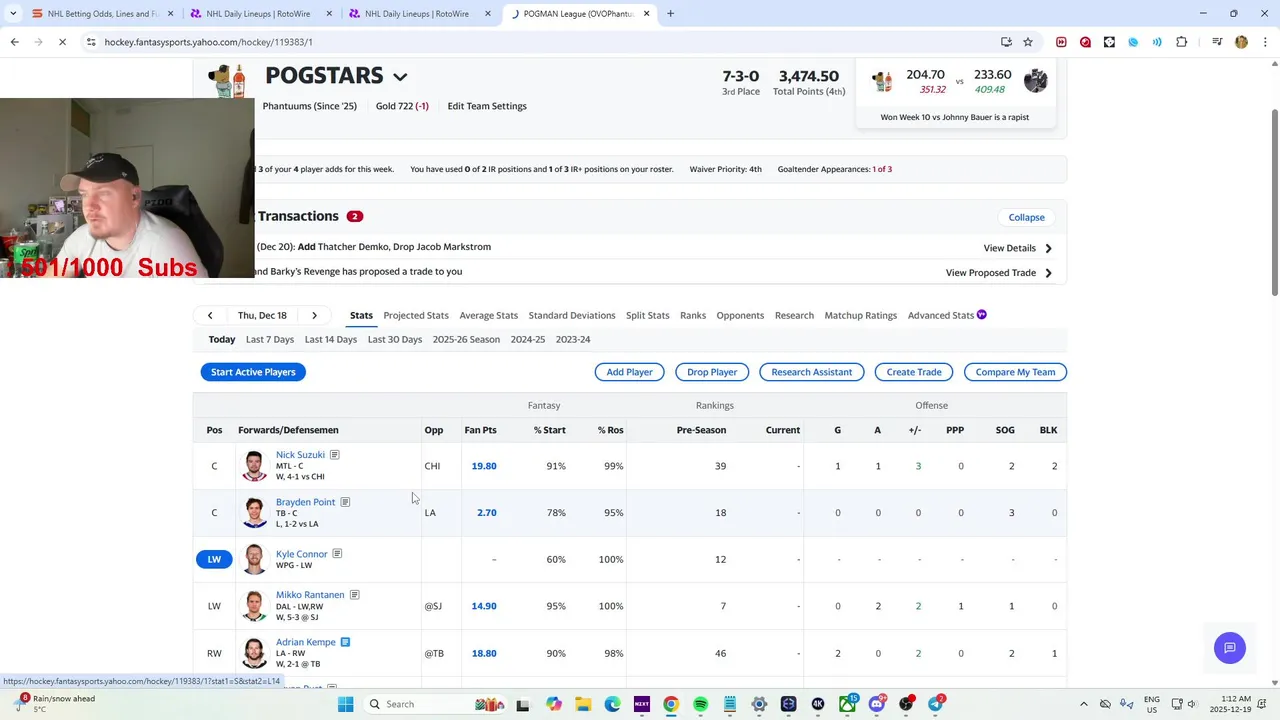Stop loading the page
The width and height of the screenshot is (1280, 720).
click(x=62, y=42)
